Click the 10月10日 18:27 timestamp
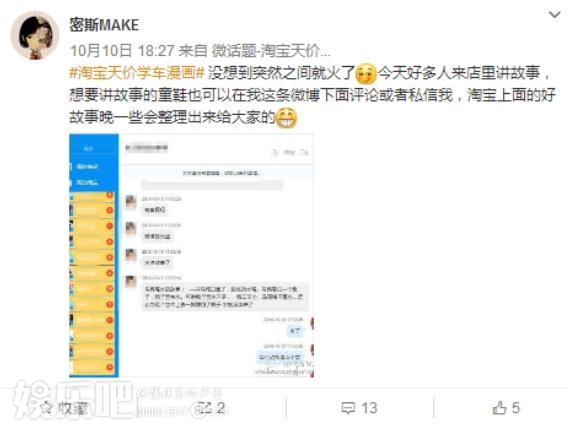This screenshot has width=568, height=433. coord(122,51)
